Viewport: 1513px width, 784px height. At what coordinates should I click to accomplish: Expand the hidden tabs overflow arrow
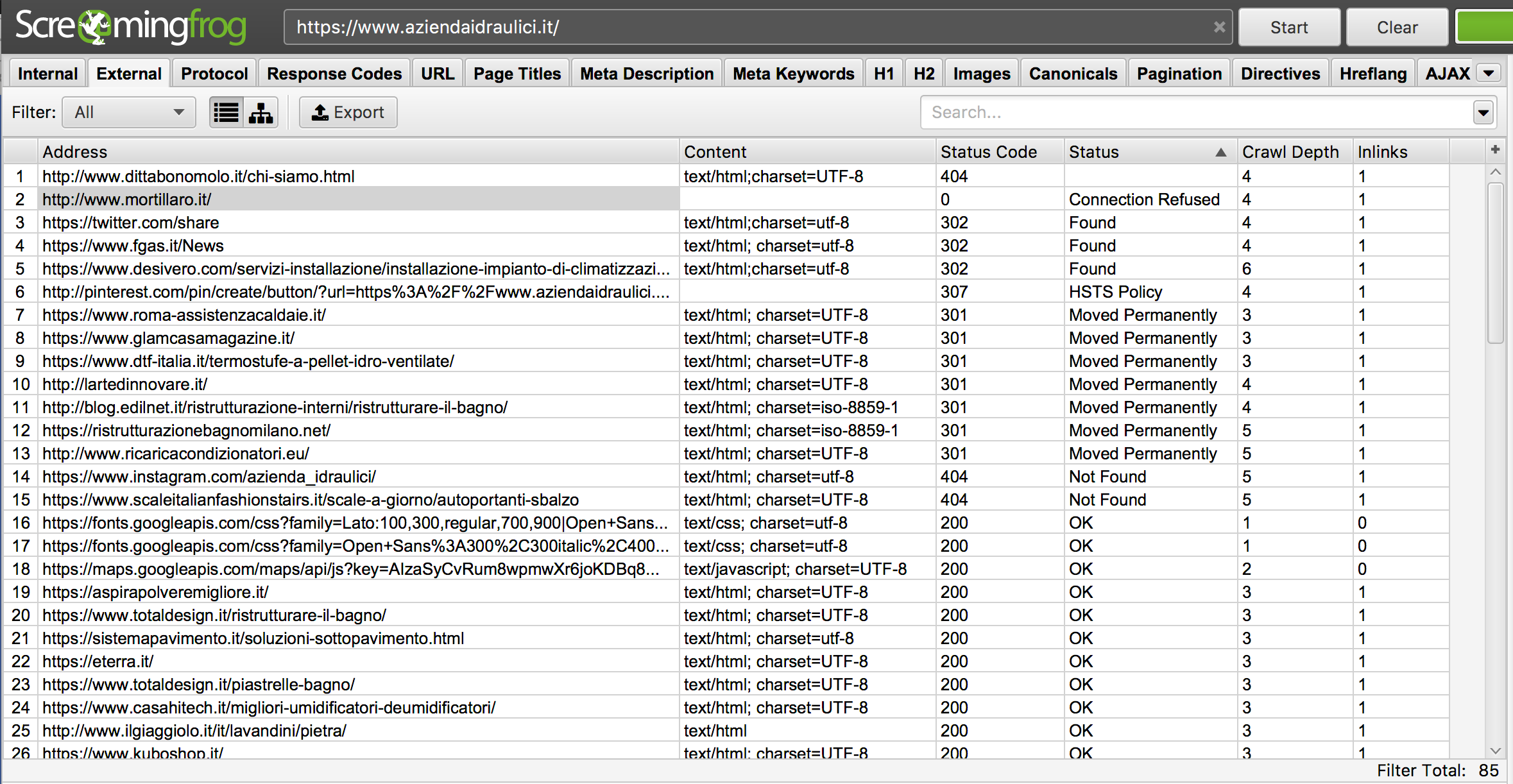1489,73
